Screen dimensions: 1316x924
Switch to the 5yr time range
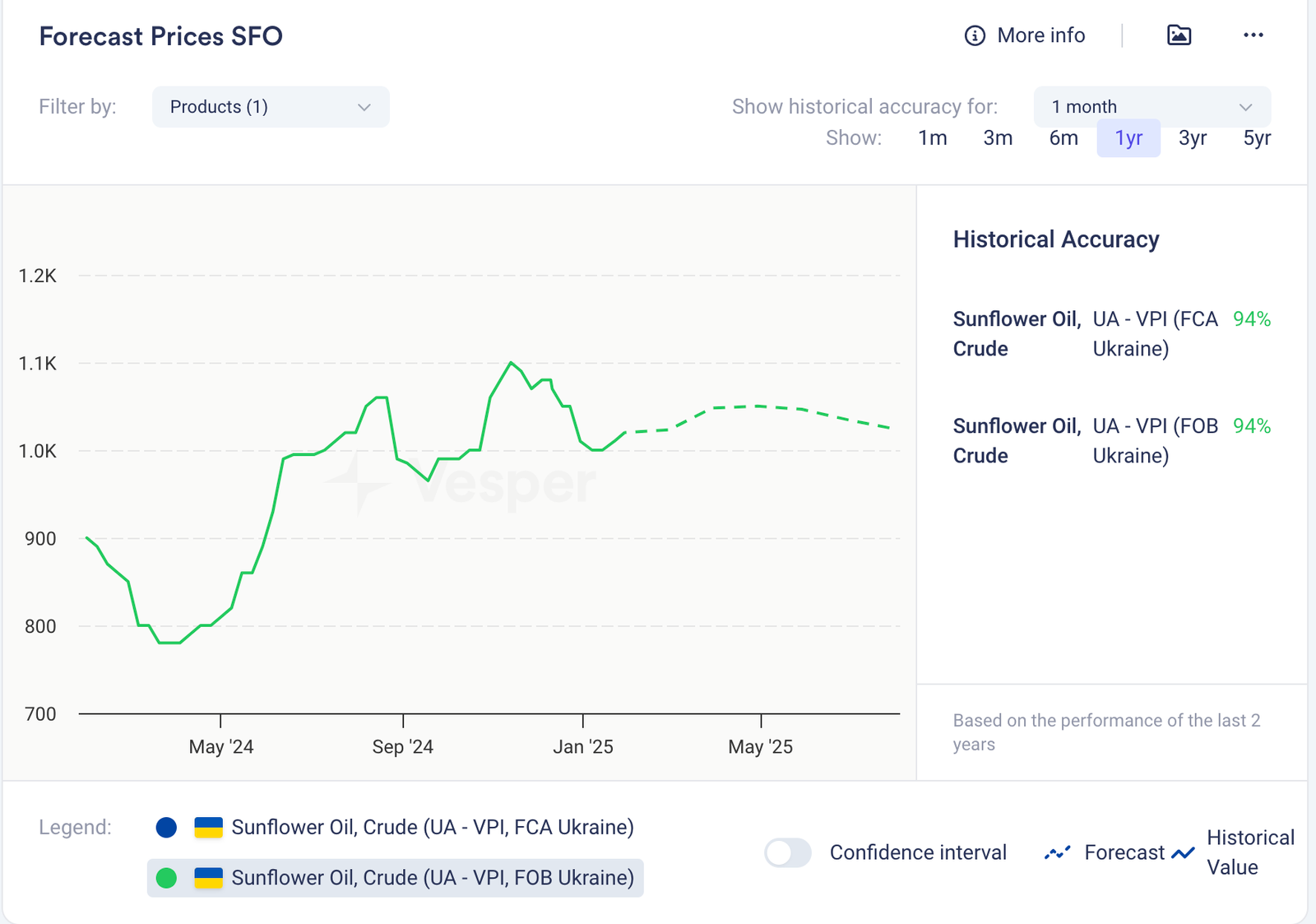point(1256,138)
